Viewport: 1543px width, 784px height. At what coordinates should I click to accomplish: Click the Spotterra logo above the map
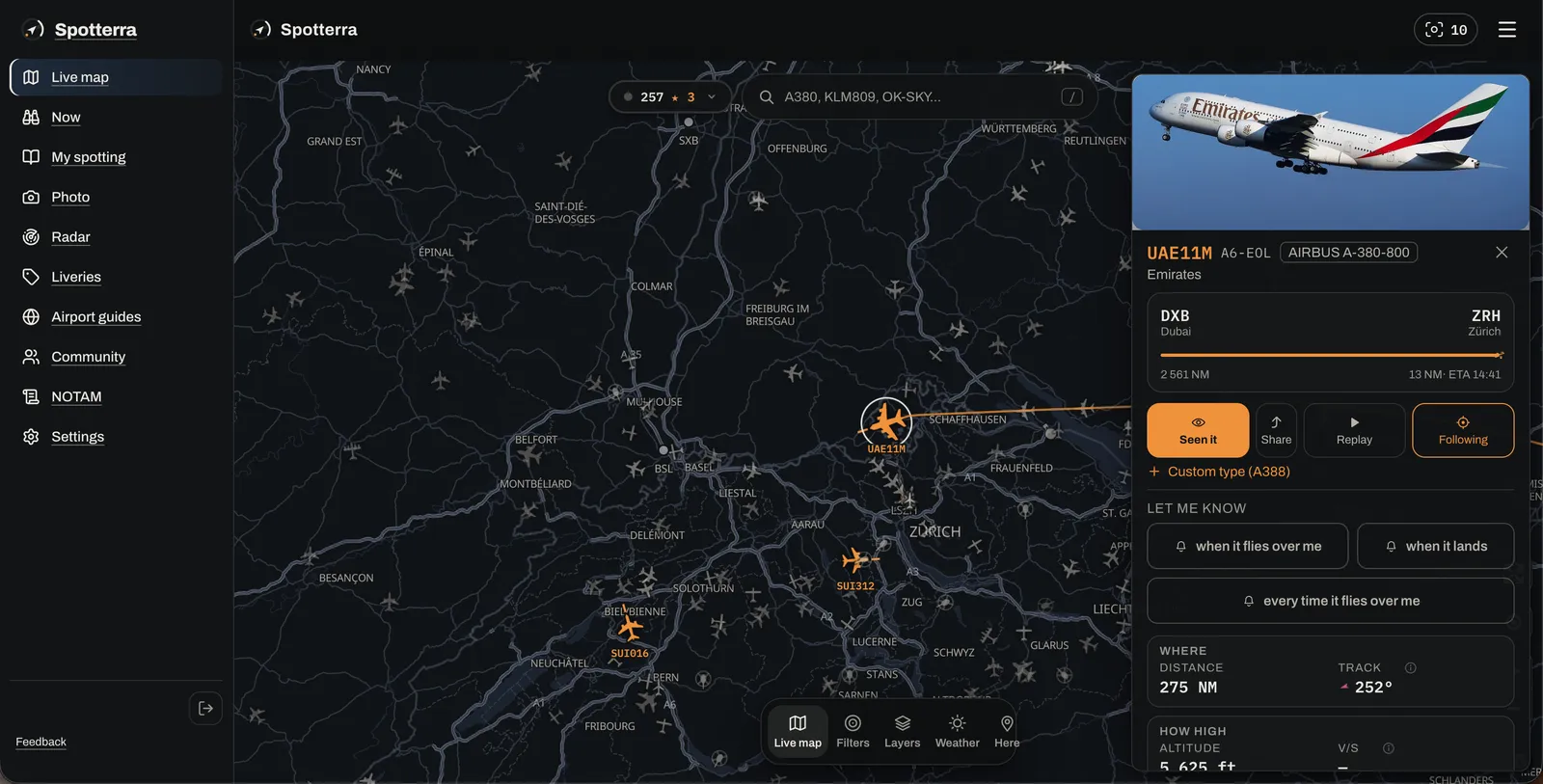tap(304, 30)
